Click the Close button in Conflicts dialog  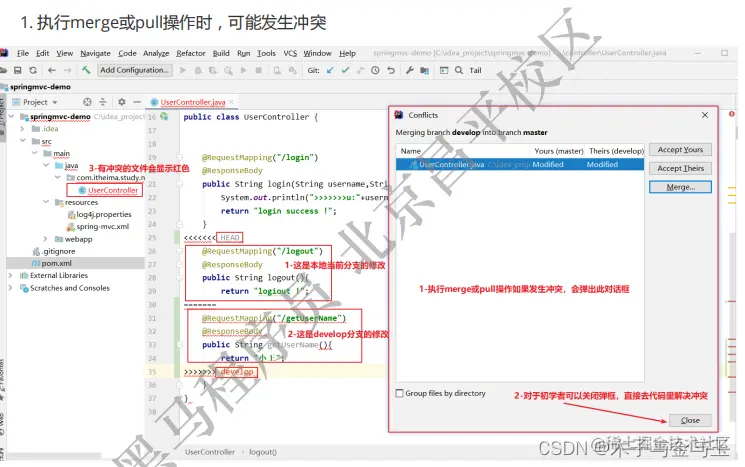[690, 420]
